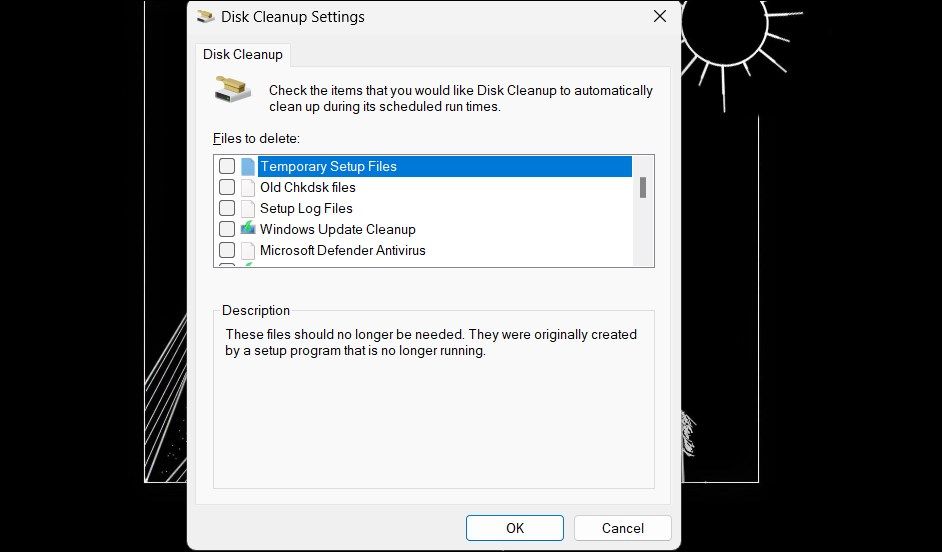Viewport: 942px width, 552px height.
Task: Click the Old Chkdsk files page icon
Action: point(248,187)
